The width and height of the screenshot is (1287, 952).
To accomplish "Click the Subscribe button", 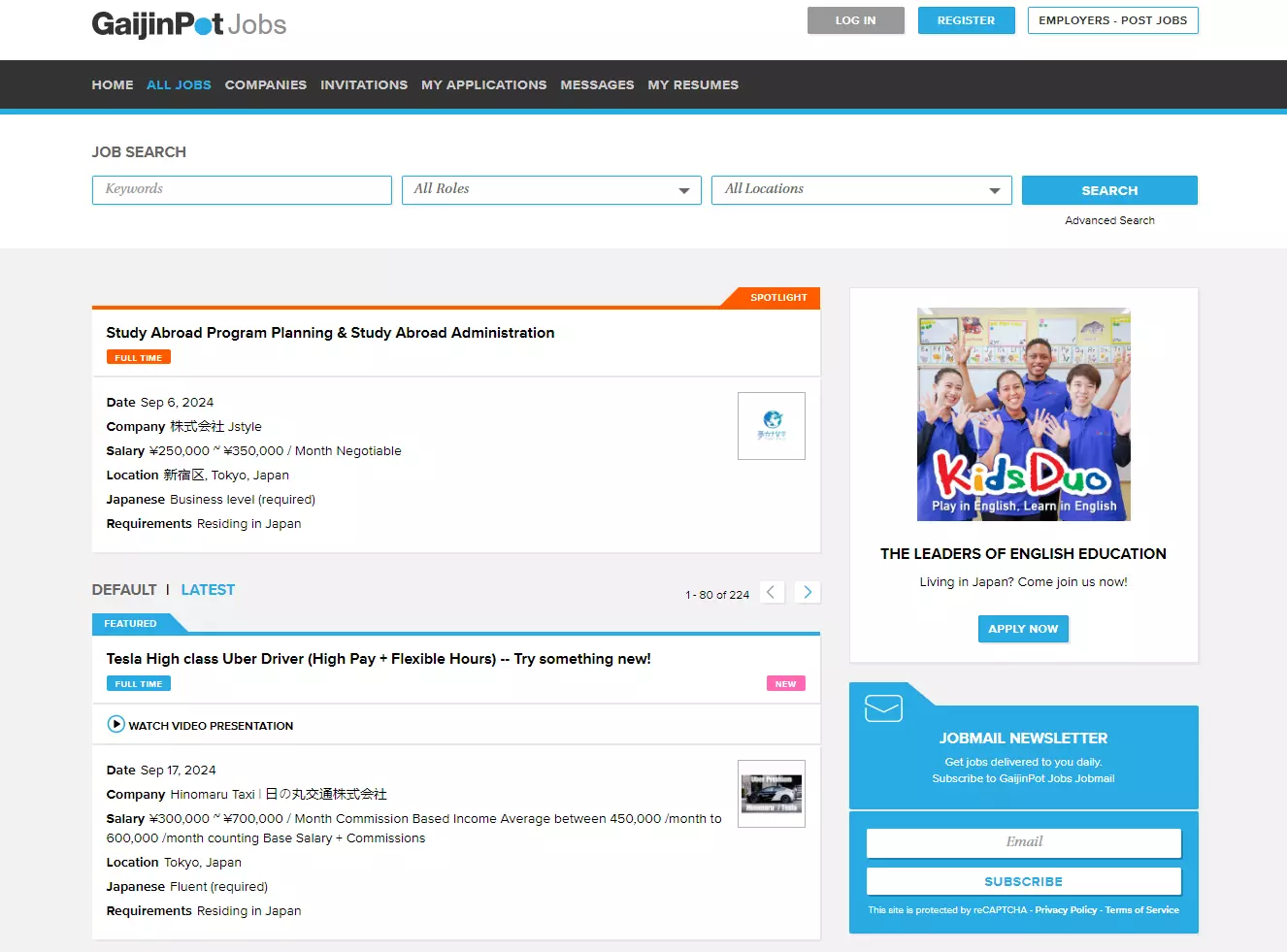I will tap(1024, 881).
